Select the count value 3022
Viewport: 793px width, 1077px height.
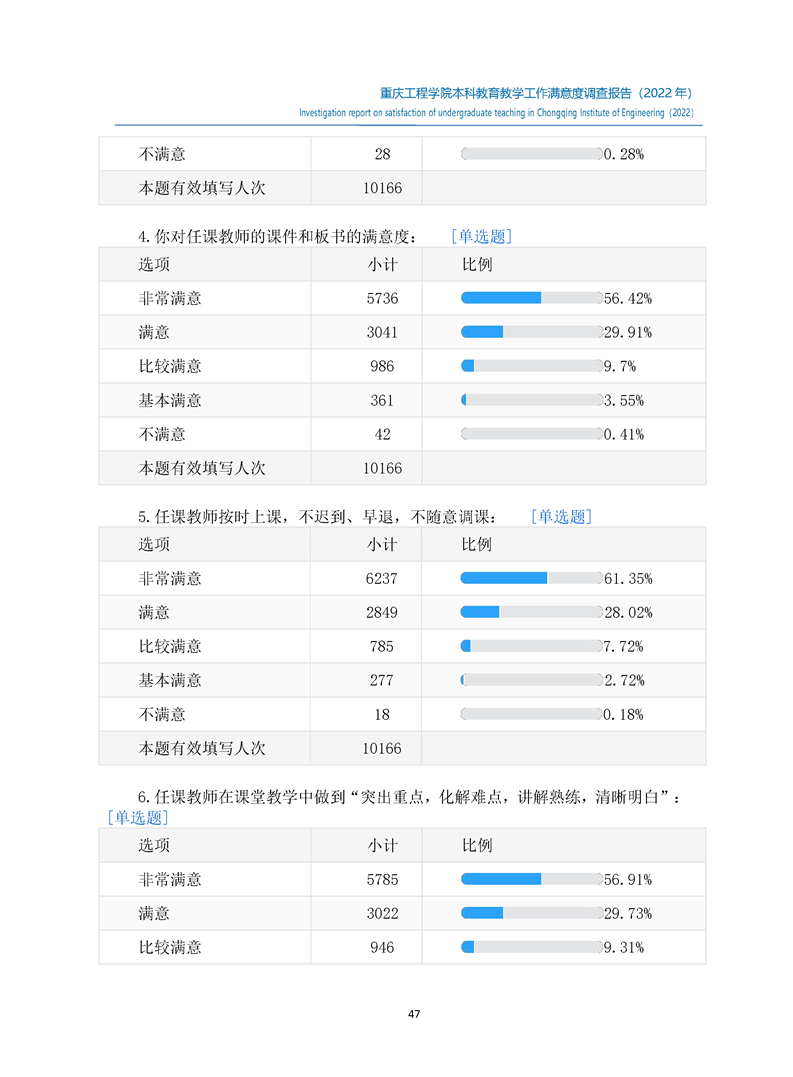click(x=382, y=913)
